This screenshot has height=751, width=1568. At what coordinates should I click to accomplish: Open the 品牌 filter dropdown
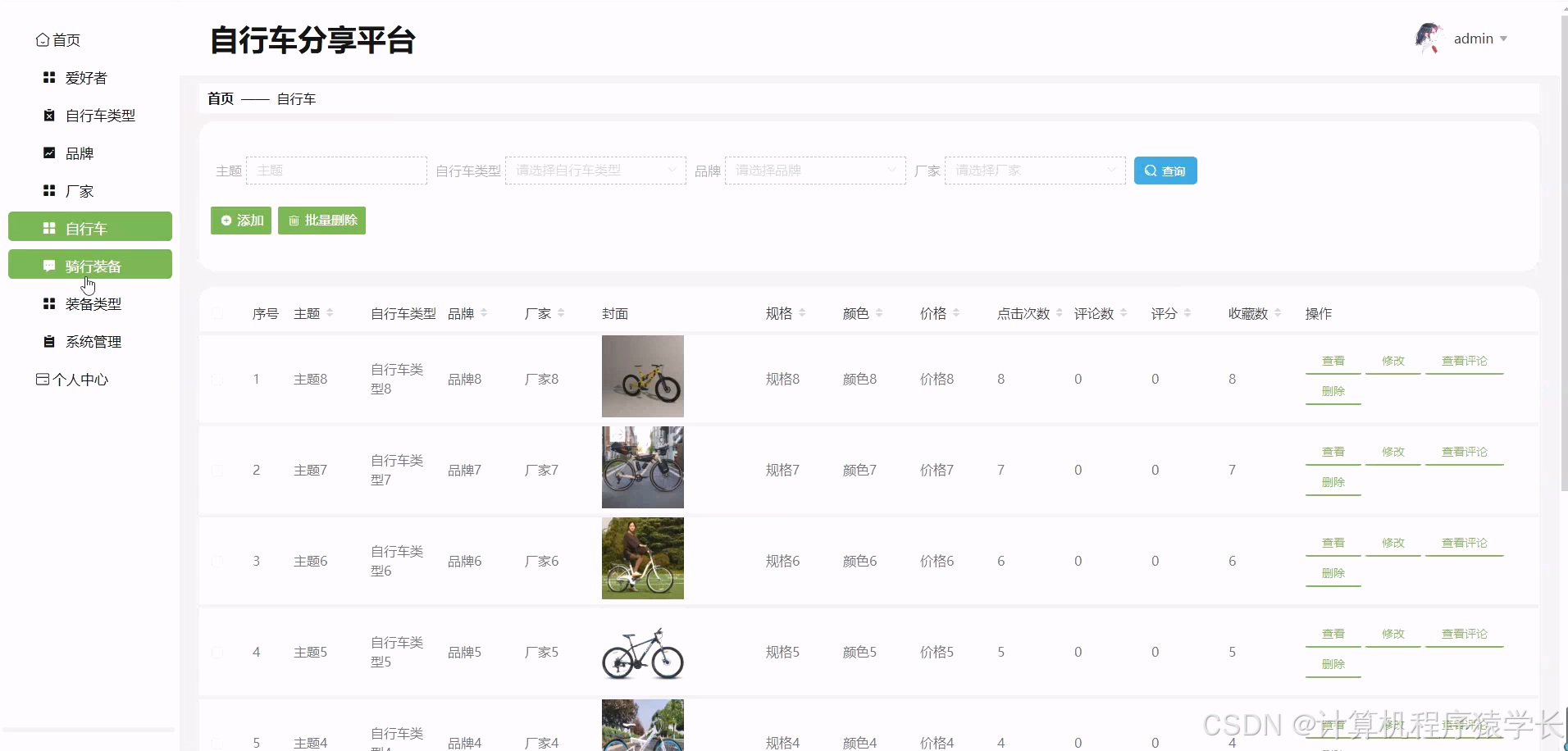tap(815, 171)
